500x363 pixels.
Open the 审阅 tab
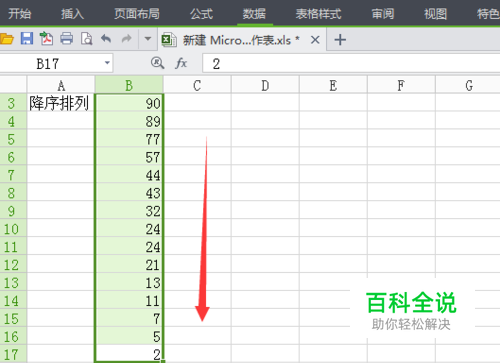pos(383,14)
